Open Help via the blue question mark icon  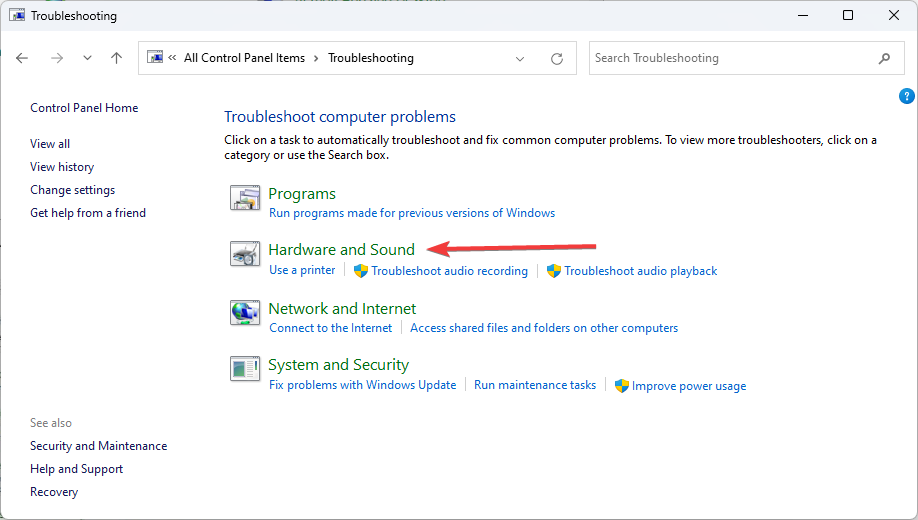(x=906, y=96)
